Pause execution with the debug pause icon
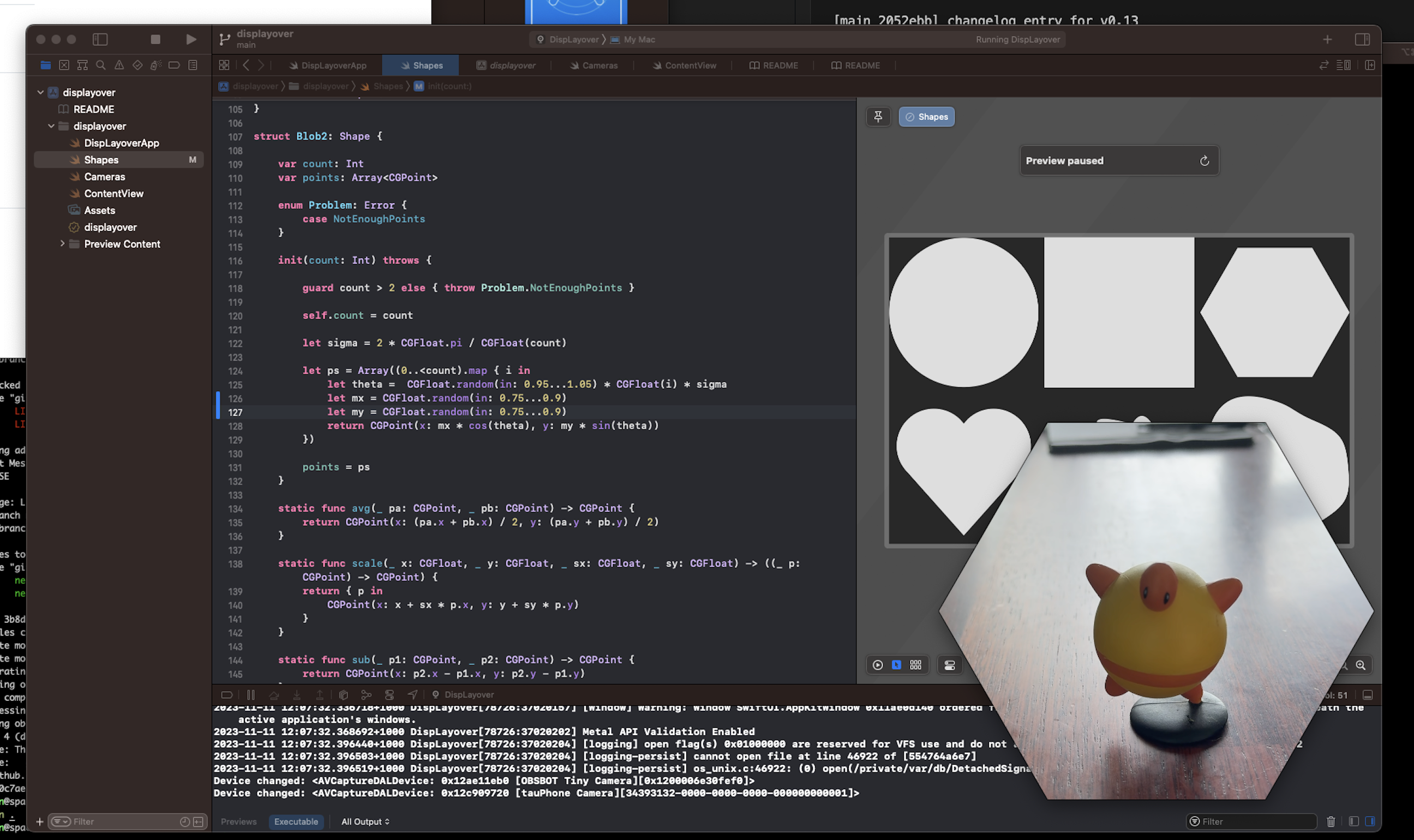This screenshot has width=1414, height=840. 251,694
